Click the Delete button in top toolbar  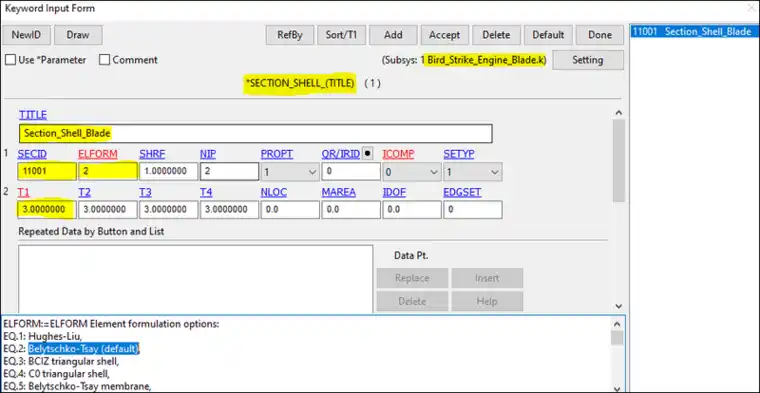[x=496, y=35]
